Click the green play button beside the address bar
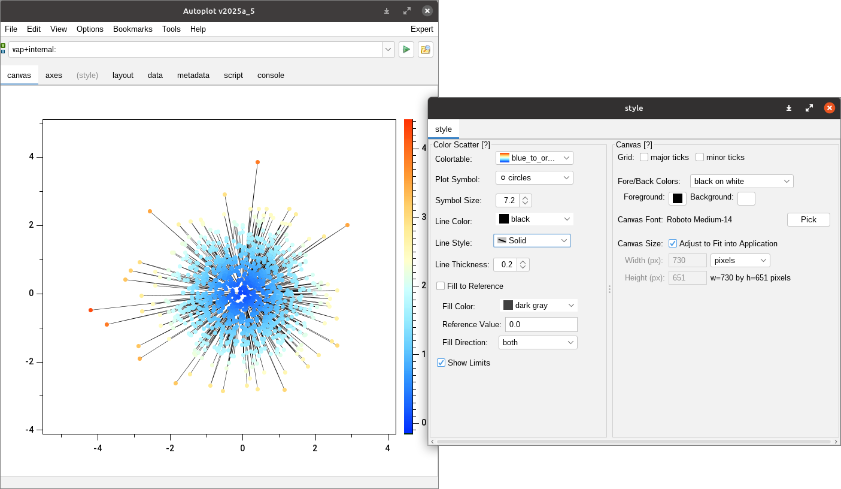The image size is (841, 489). click(x=407, y=49)
